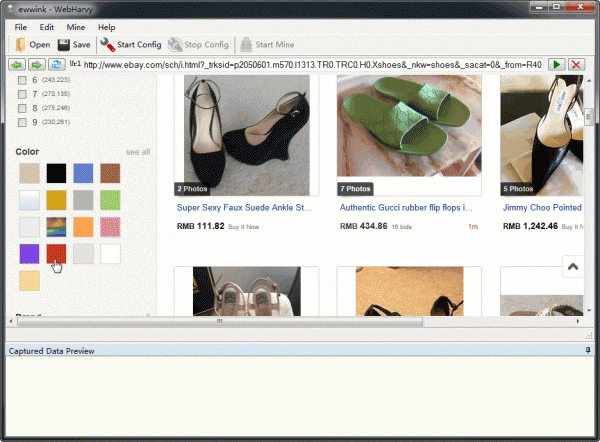Select the gold color swatch
The width and height of the screenshot is (600, 442).
(56, 200)
